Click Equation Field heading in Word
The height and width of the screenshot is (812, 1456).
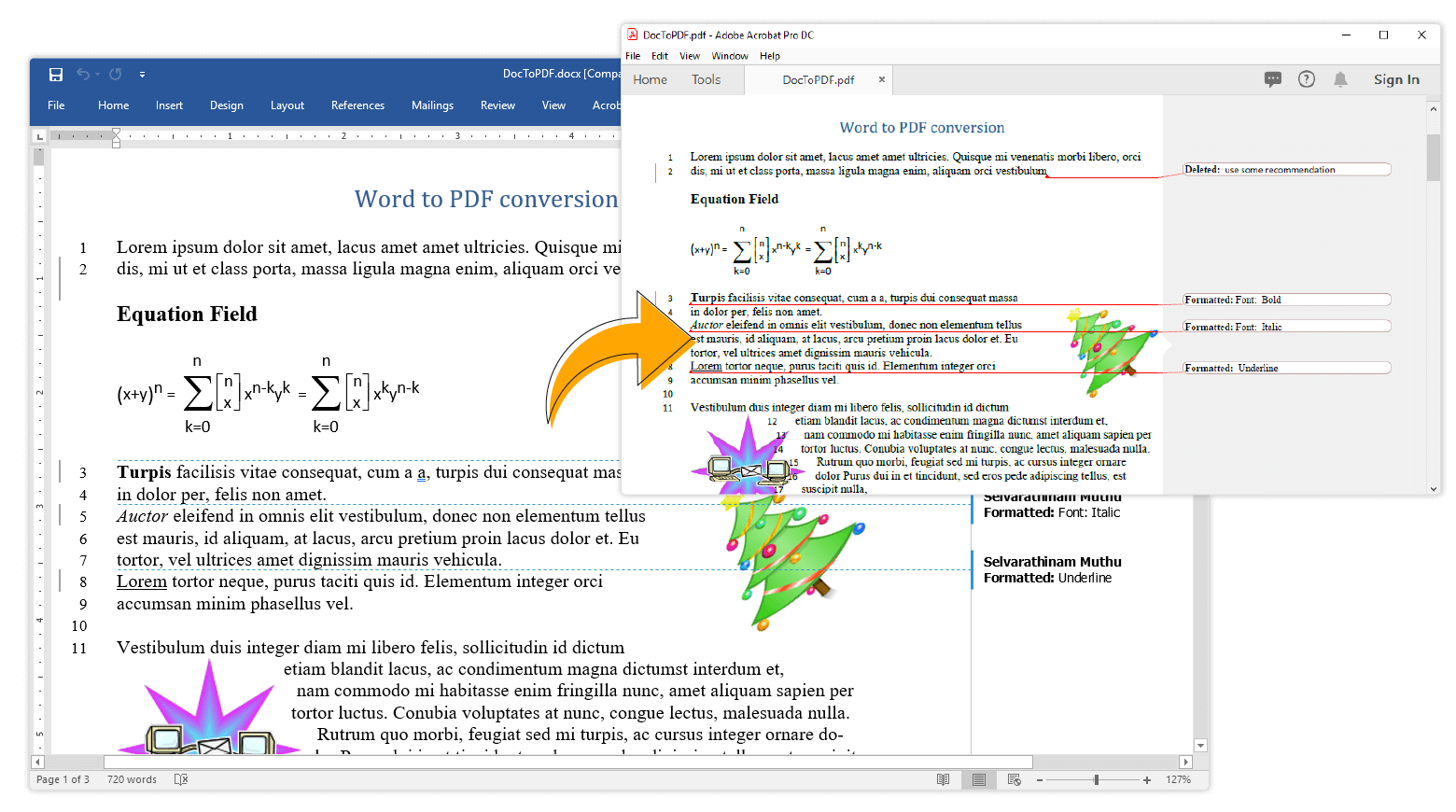pos(187,314)
